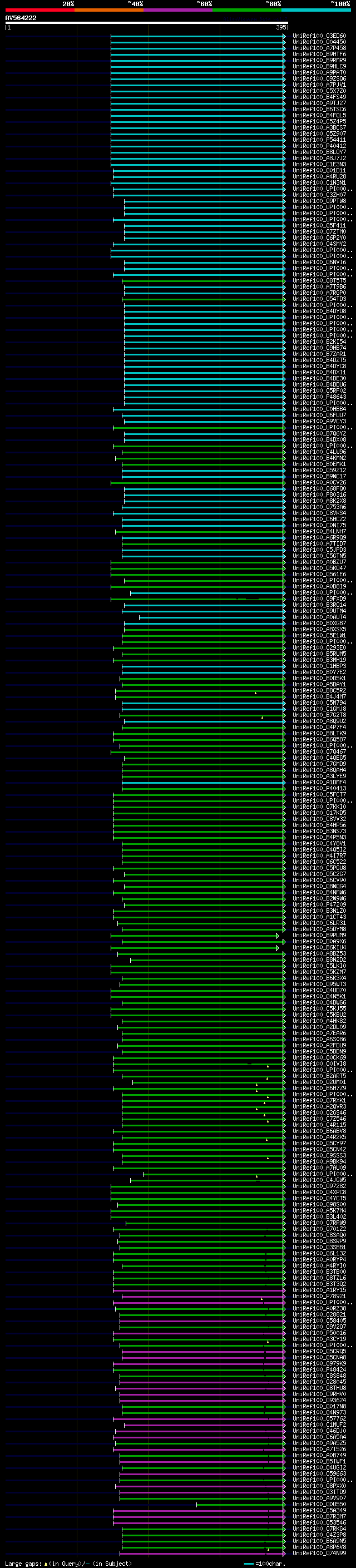Select hit label UniRef100_A5DAY1
356x1568 pixels.
319,684
